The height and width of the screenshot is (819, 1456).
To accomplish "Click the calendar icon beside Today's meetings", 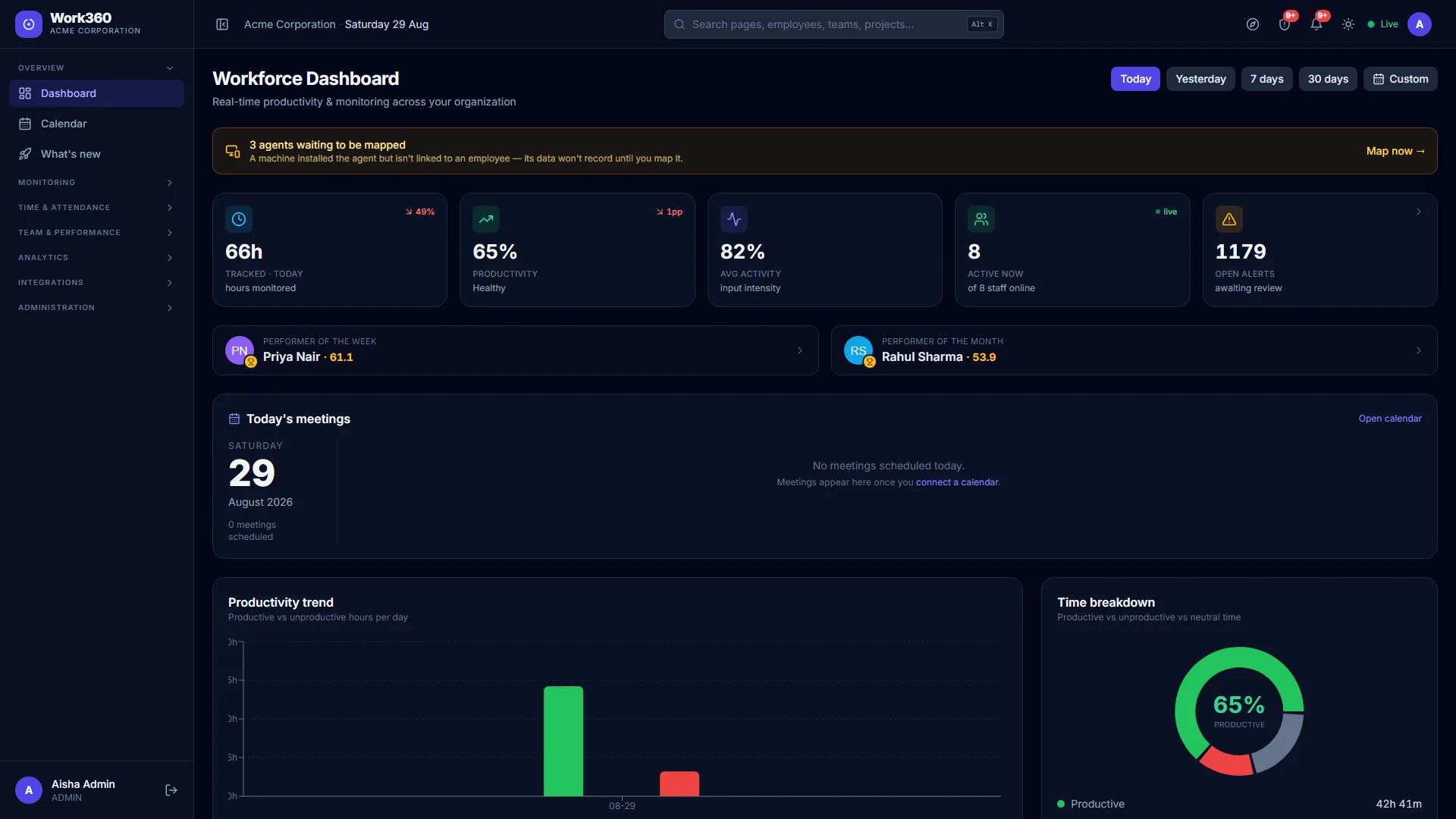I will (234, 419).
